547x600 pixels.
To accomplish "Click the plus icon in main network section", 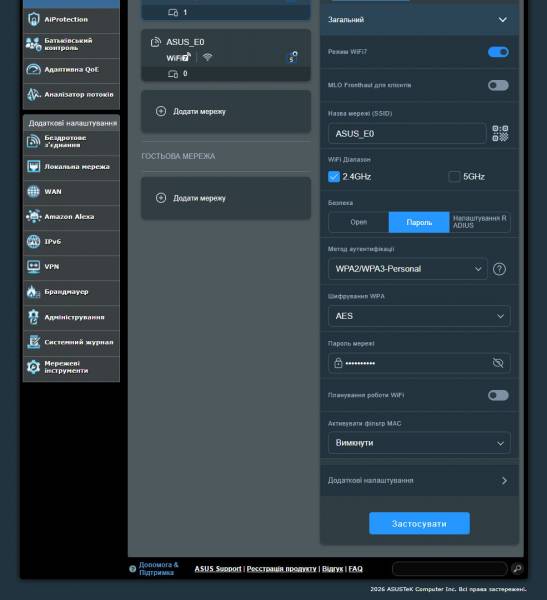I will click(161, 111).
